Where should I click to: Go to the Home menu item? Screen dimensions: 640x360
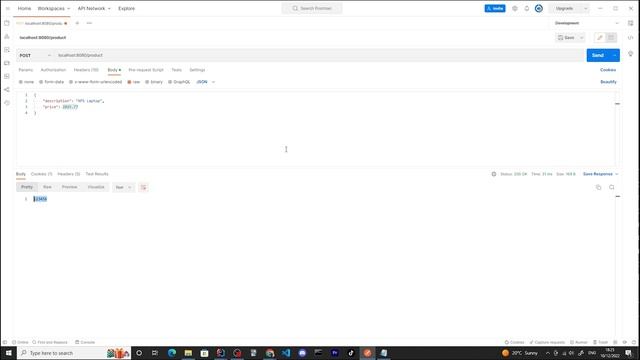pos(24,9)
